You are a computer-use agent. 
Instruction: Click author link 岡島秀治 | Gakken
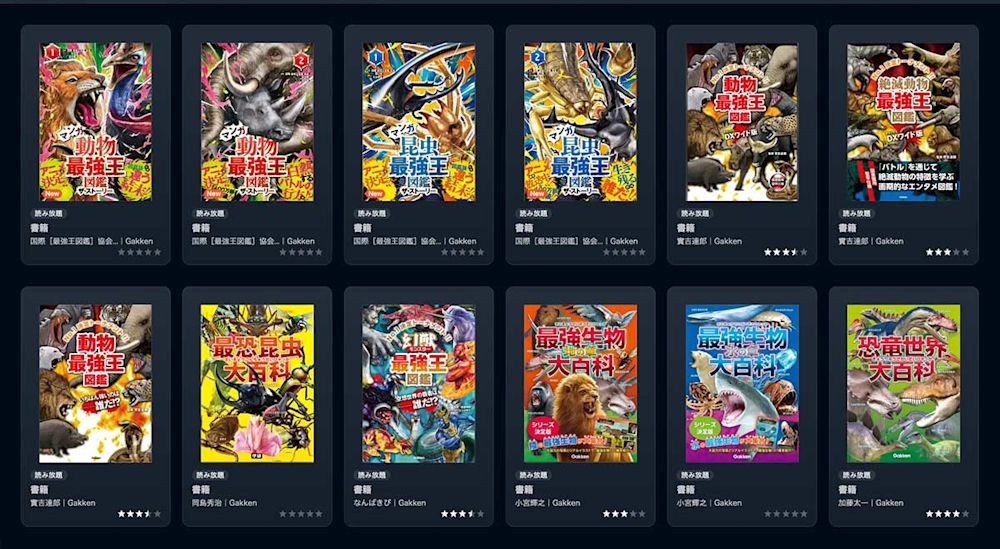224,502
